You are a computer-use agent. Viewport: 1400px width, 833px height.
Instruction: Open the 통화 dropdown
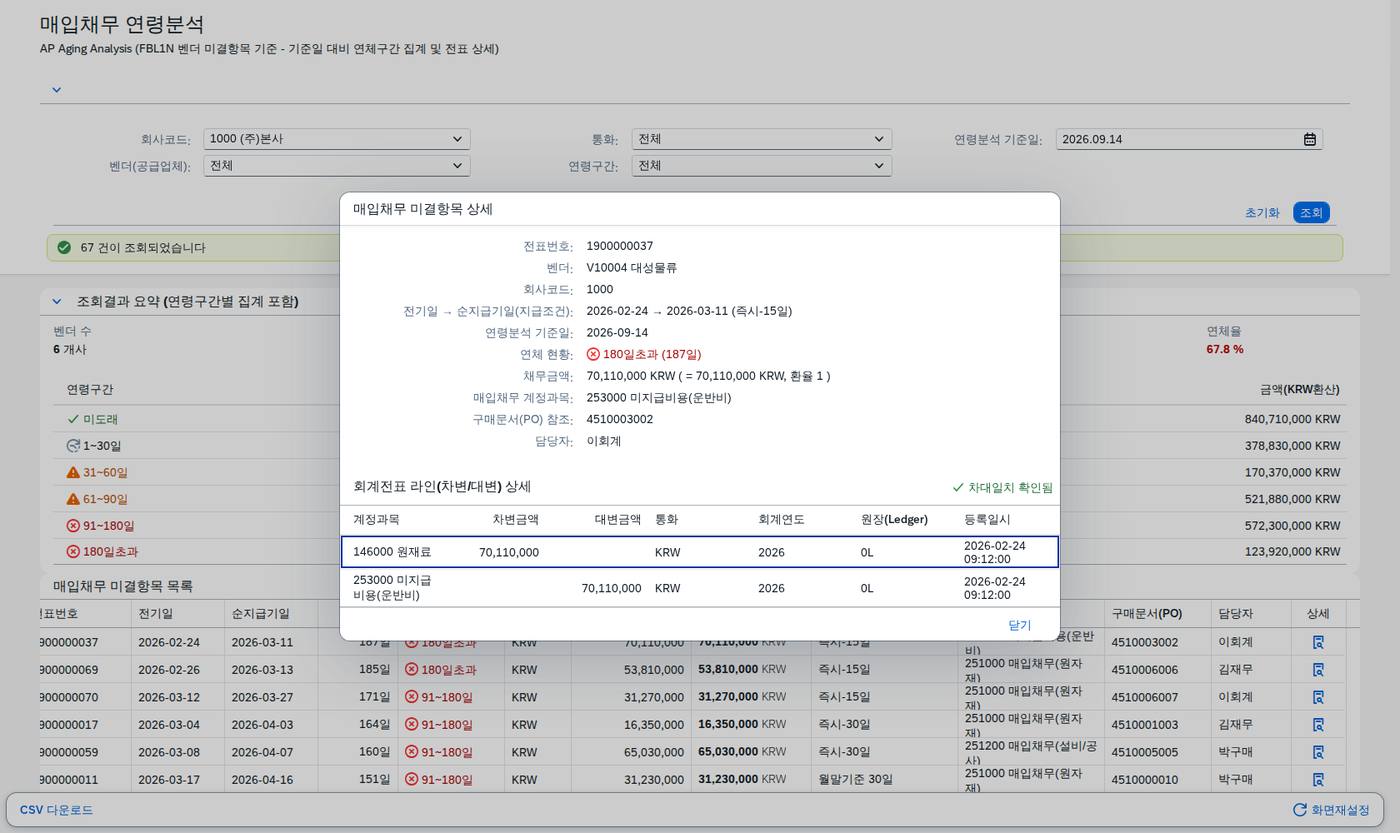pyautogui.click(x=761, y=139)
